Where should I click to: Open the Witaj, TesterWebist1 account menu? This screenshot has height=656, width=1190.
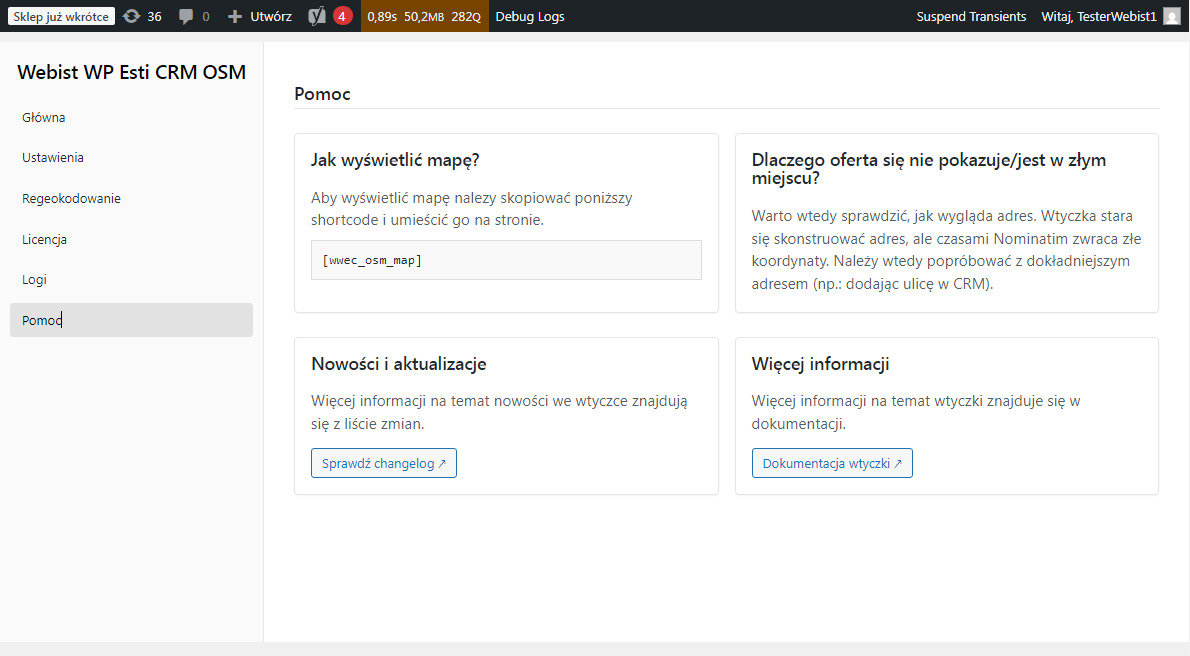point(1098,16)
